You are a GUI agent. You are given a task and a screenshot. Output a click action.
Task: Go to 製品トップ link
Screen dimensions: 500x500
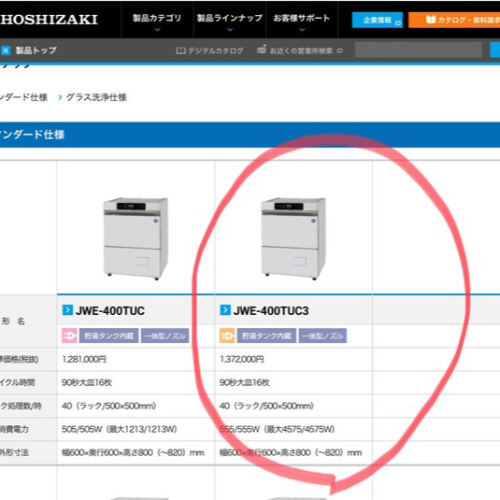[36, 50]
